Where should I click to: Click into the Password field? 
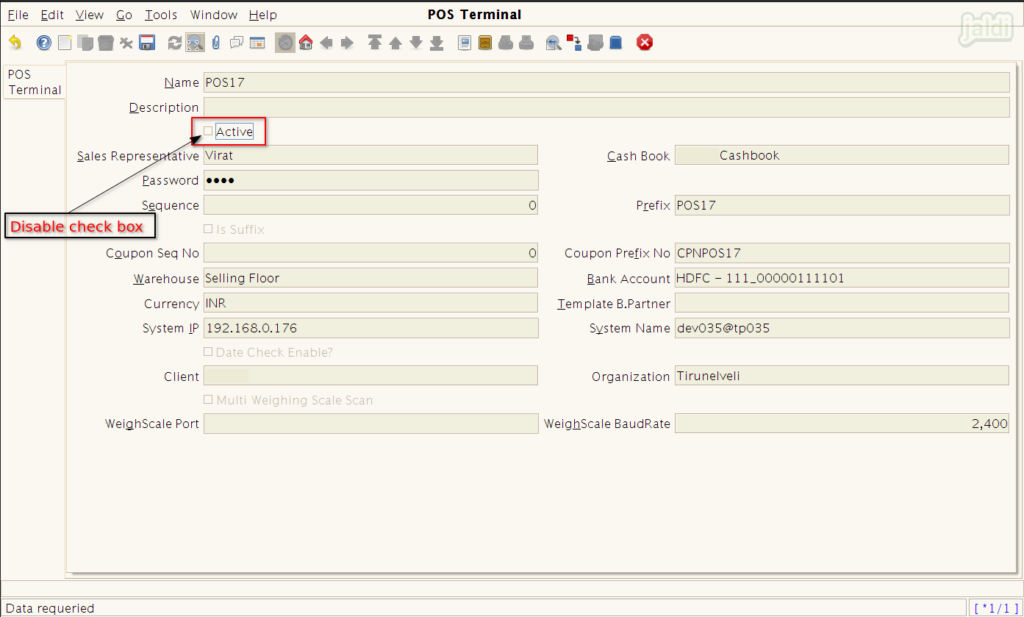pyautogui.click(x=371, y=180)
